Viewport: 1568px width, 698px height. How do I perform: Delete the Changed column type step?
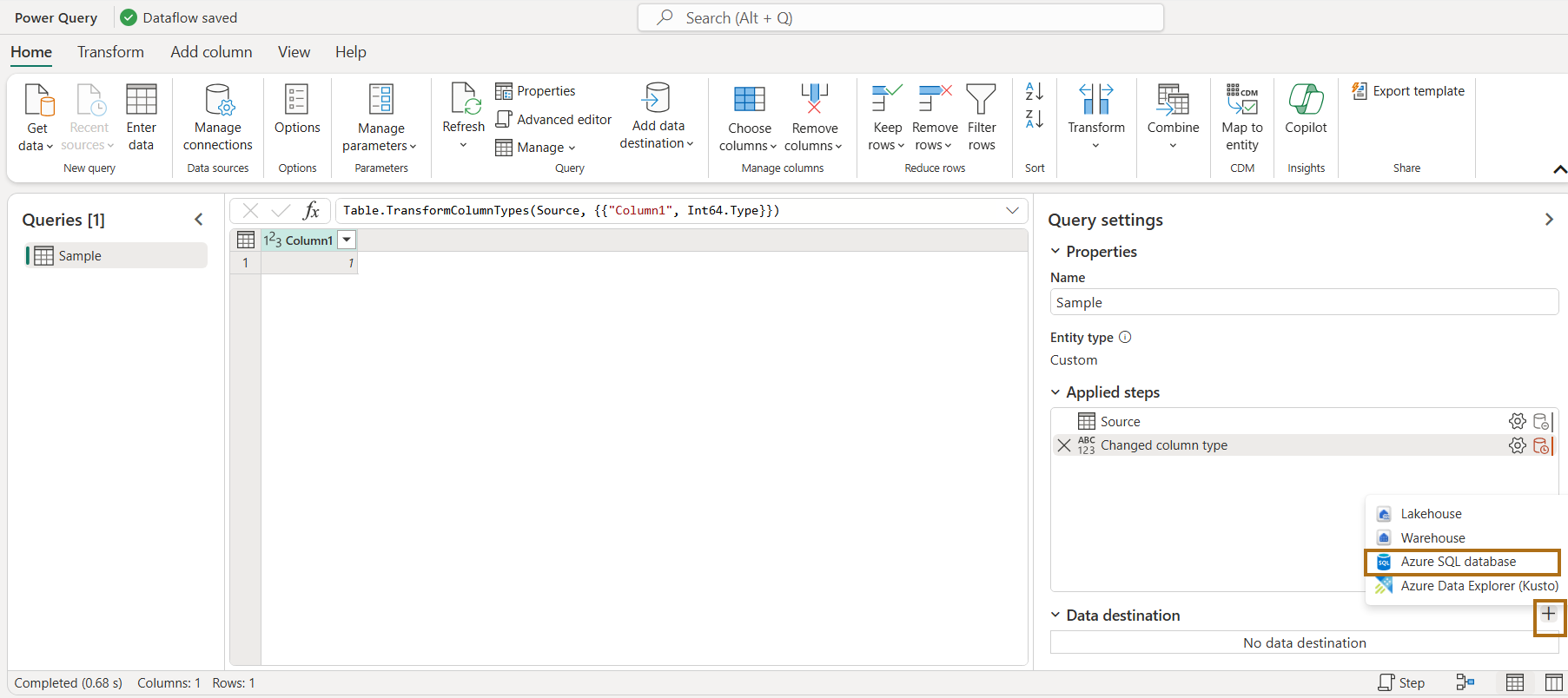(1064, 445)
